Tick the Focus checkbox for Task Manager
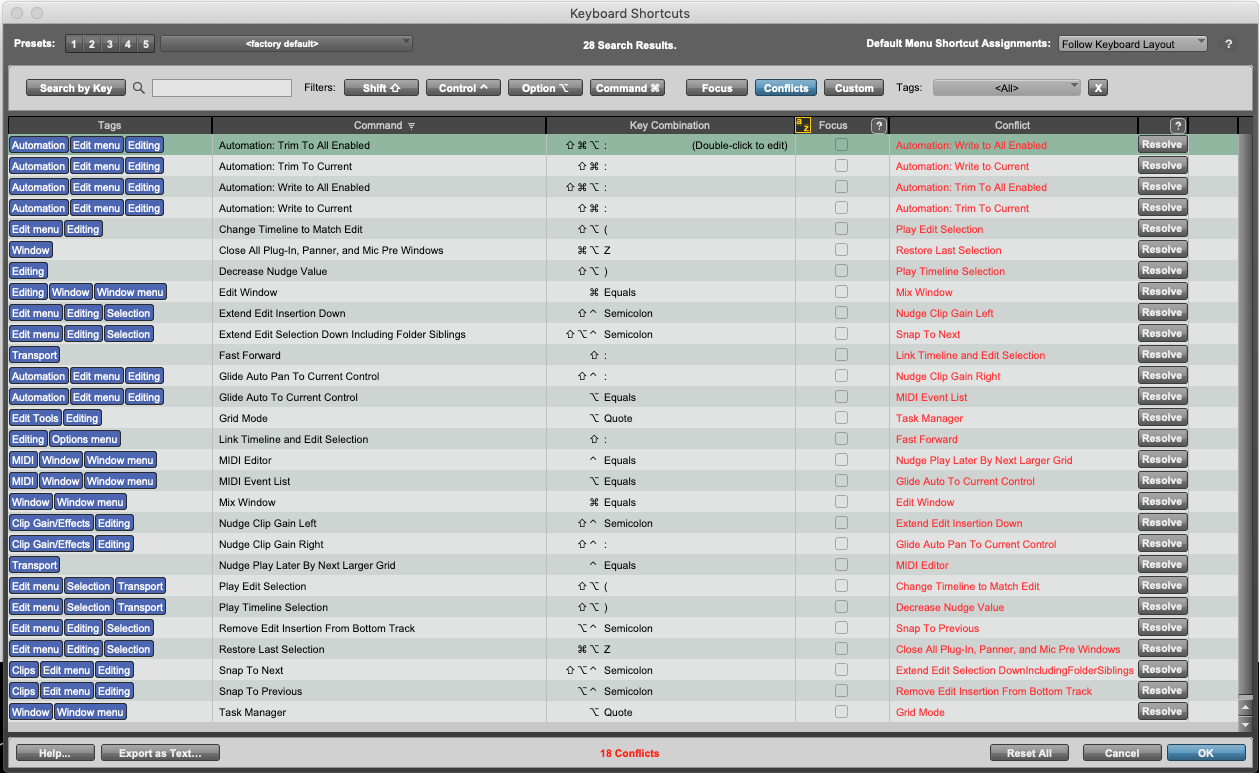The width and height of the screenshot is (1259, 773). 841,712
